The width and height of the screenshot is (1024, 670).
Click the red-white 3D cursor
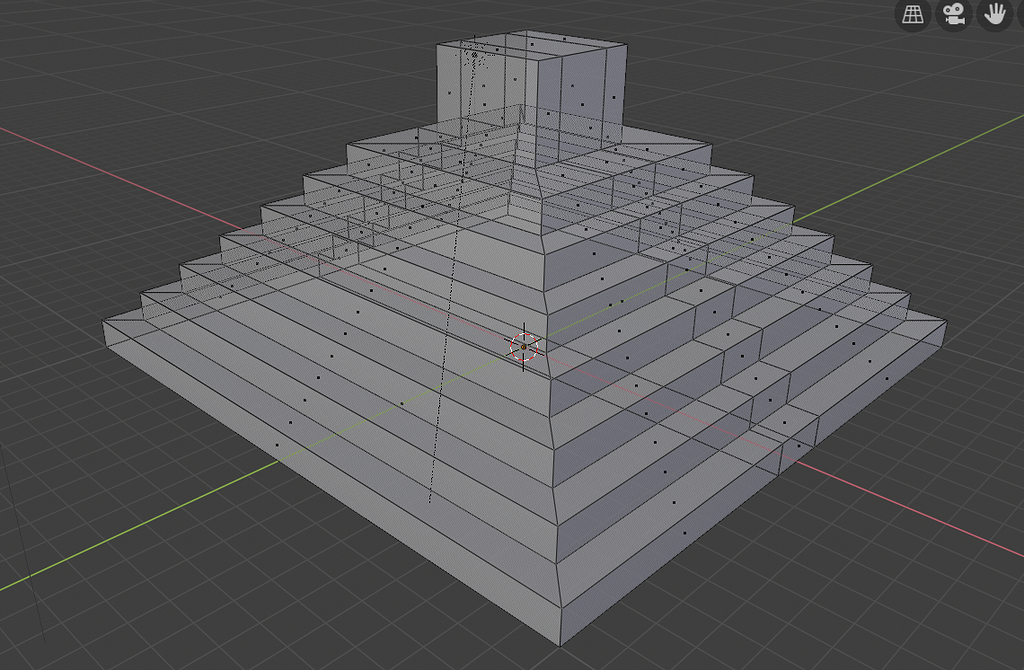(x=523, y=346)
